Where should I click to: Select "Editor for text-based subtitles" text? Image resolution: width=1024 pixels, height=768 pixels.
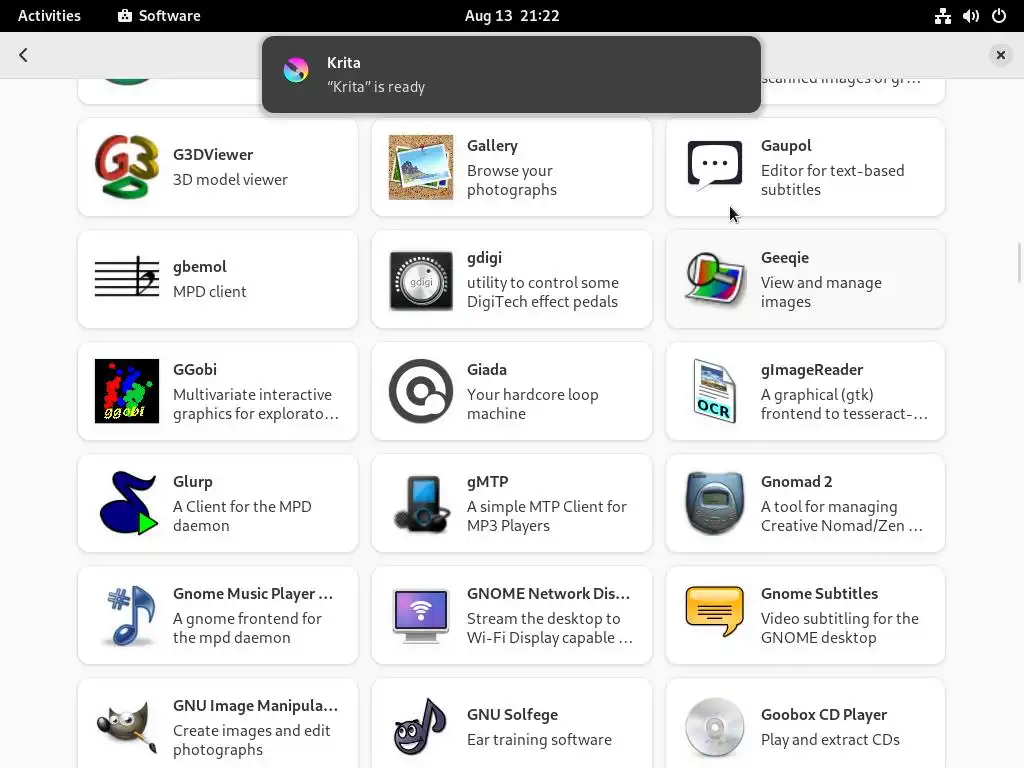(833, 180)
